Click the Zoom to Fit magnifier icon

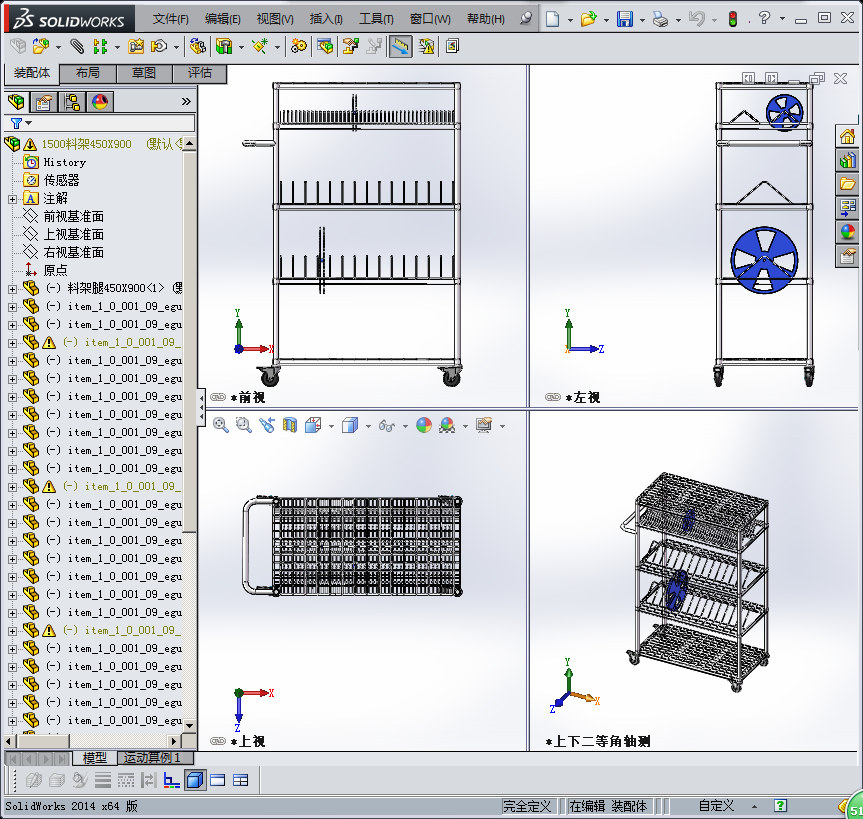click(x=221, y=425)
